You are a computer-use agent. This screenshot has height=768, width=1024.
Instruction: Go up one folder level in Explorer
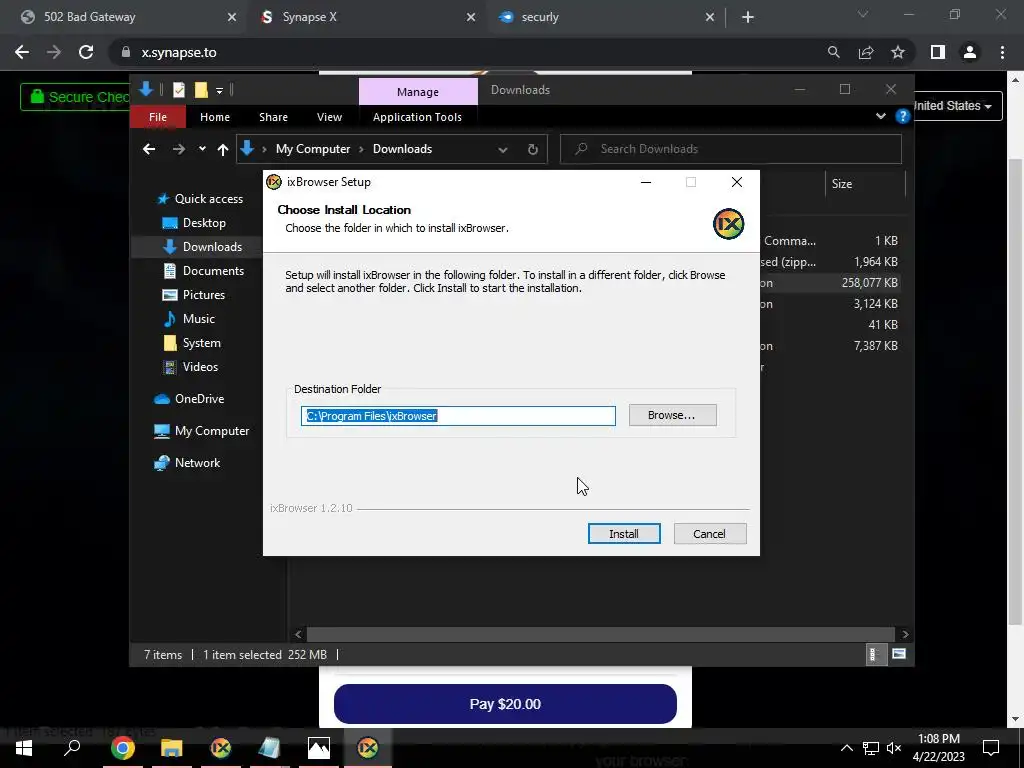pyautogui.click(x=223, y=150)
